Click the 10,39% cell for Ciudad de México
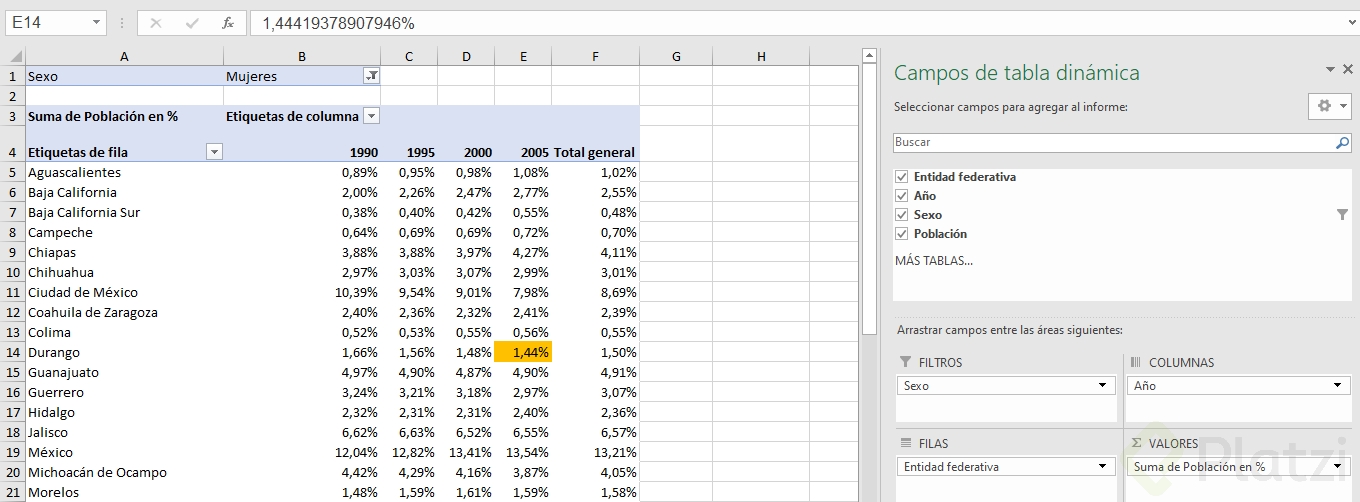The image size is (1360, 502). tap(302, 292)
